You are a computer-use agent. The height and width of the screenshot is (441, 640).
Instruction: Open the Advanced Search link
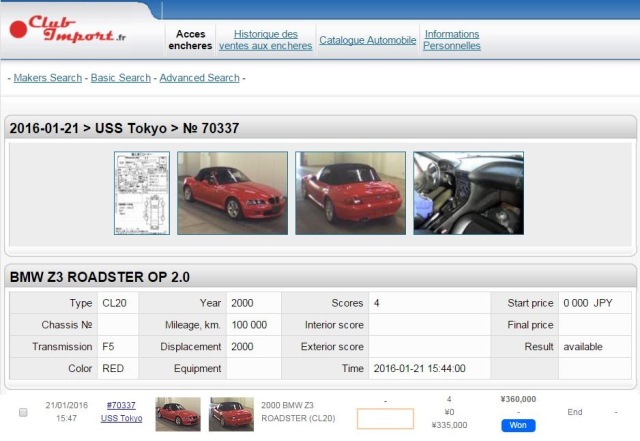(x=199, y=78)
